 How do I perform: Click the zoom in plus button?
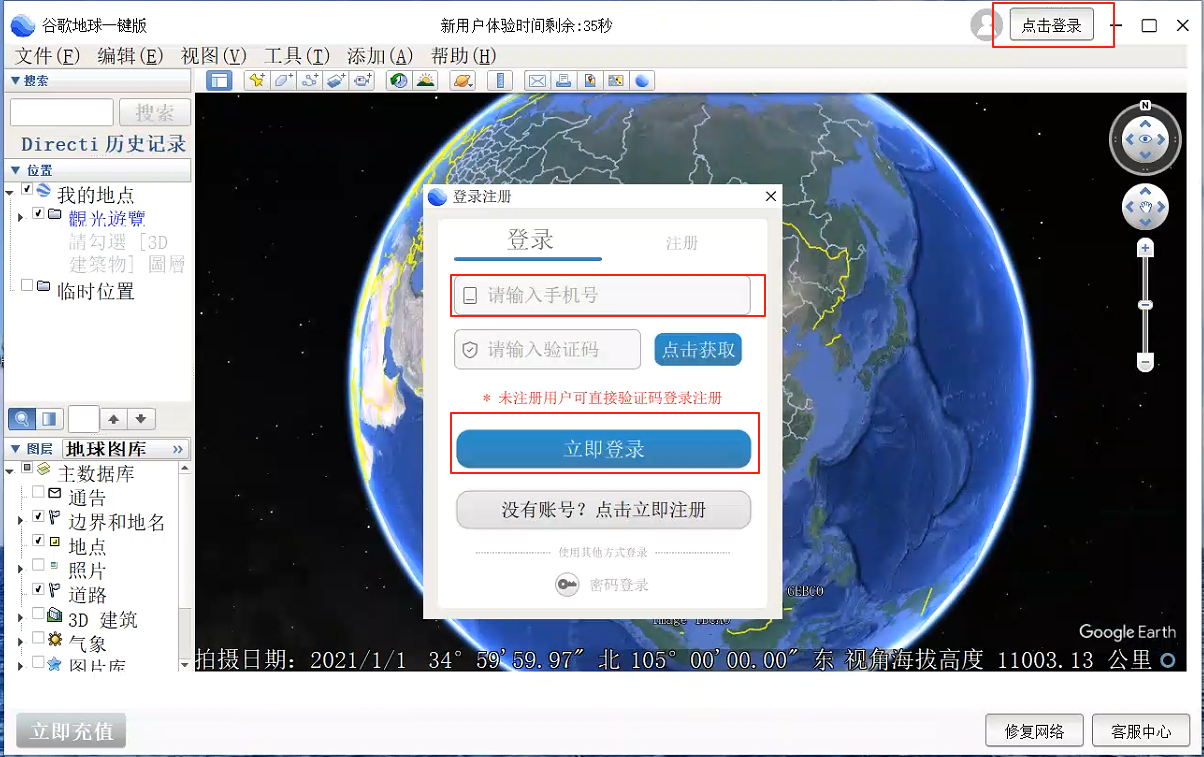pyautogui.click(x=1146, y=247)
